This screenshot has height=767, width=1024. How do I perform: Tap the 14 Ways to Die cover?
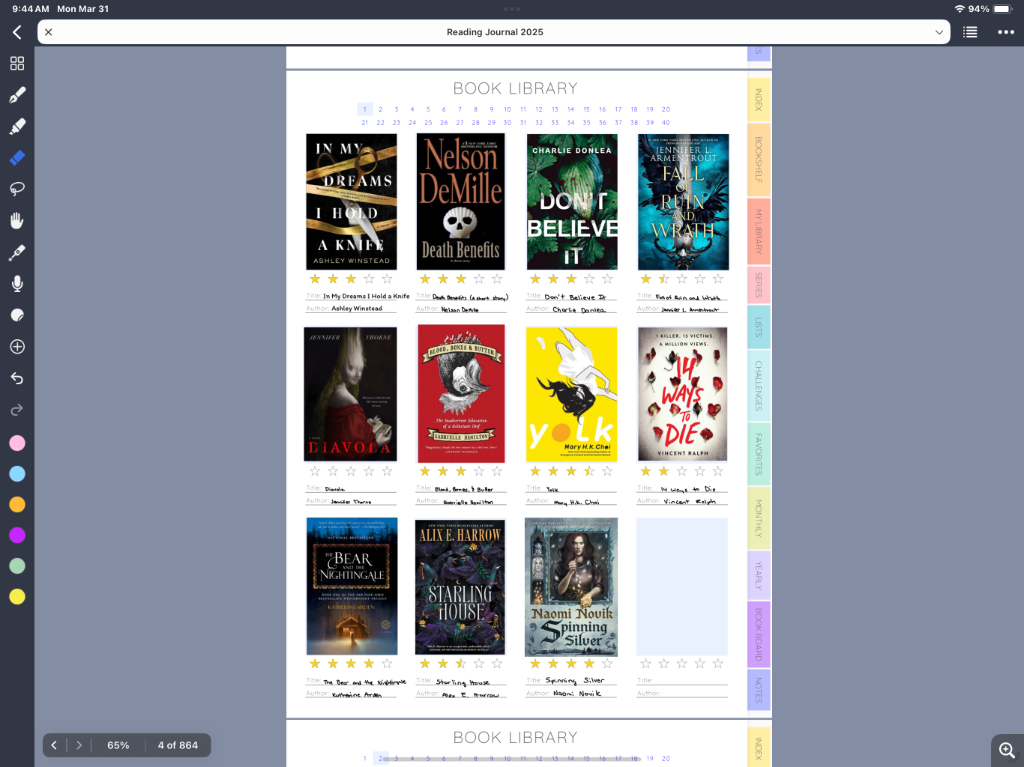click(x=682, y=394)
